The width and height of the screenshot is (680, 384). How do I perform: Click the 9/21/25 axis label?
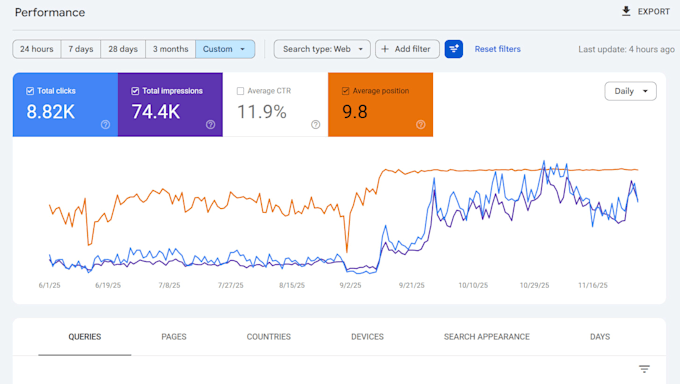412,285
